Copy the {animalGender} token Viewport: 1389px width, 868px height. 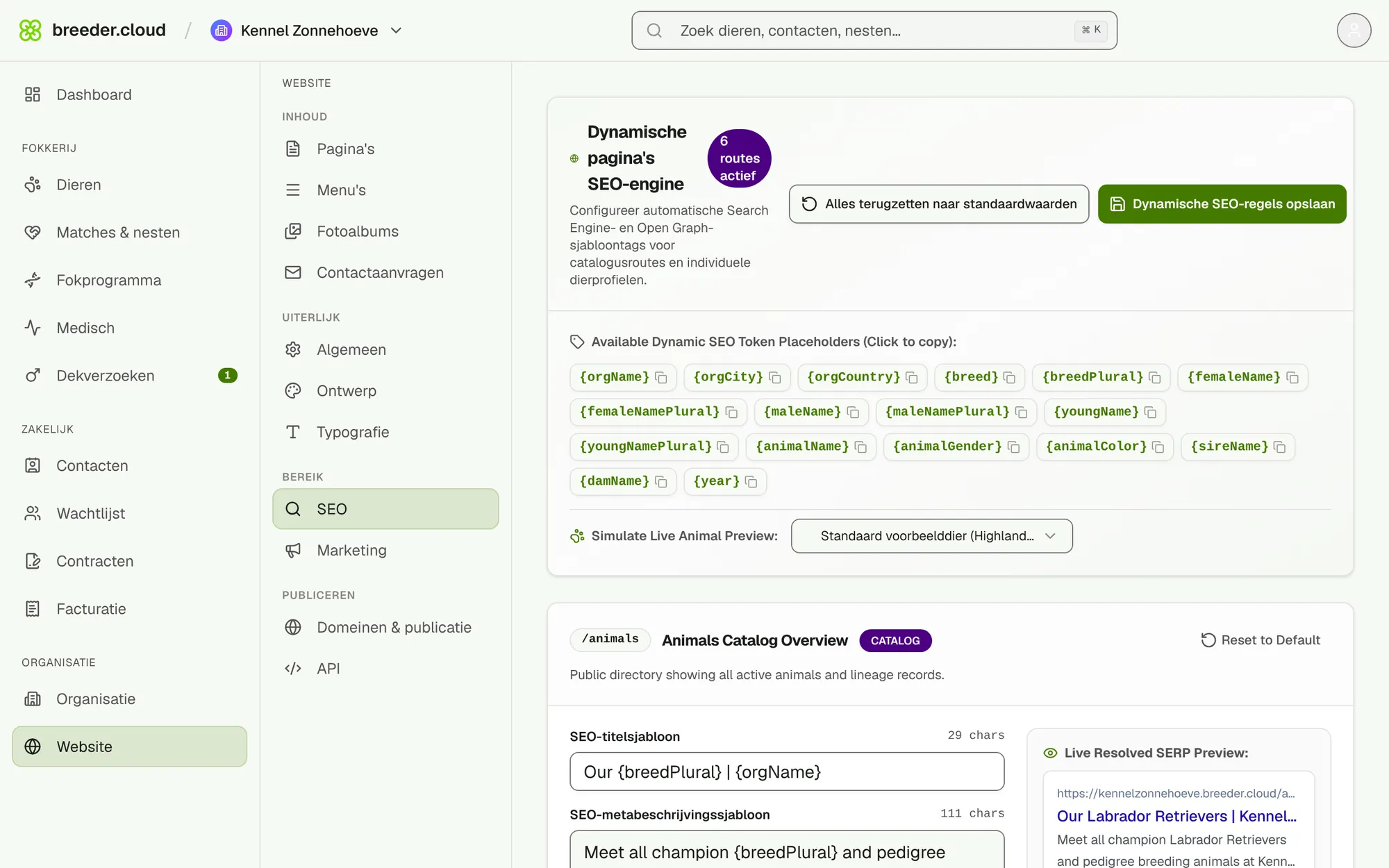(x=956, y=446)
